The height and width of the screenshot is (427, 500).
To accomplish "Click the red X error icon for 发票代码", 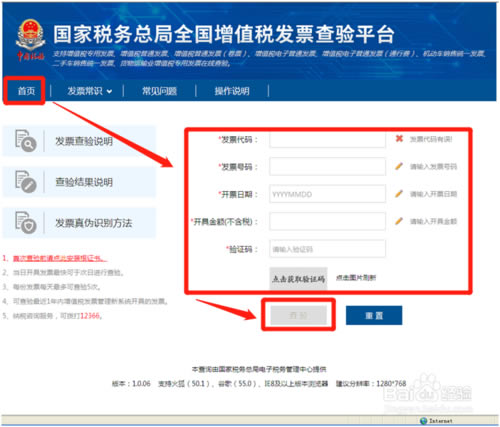I will pos(399,138).
